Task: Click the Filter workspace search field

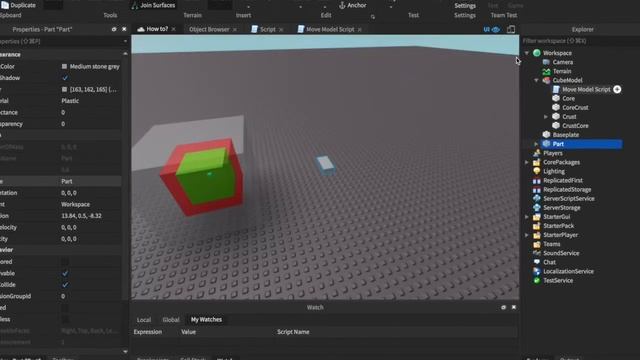Action: point(580,41)
